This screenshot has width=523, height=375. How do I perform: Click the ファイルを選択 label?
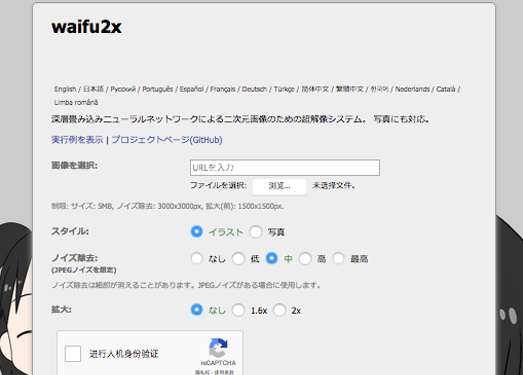coord(218,185)
